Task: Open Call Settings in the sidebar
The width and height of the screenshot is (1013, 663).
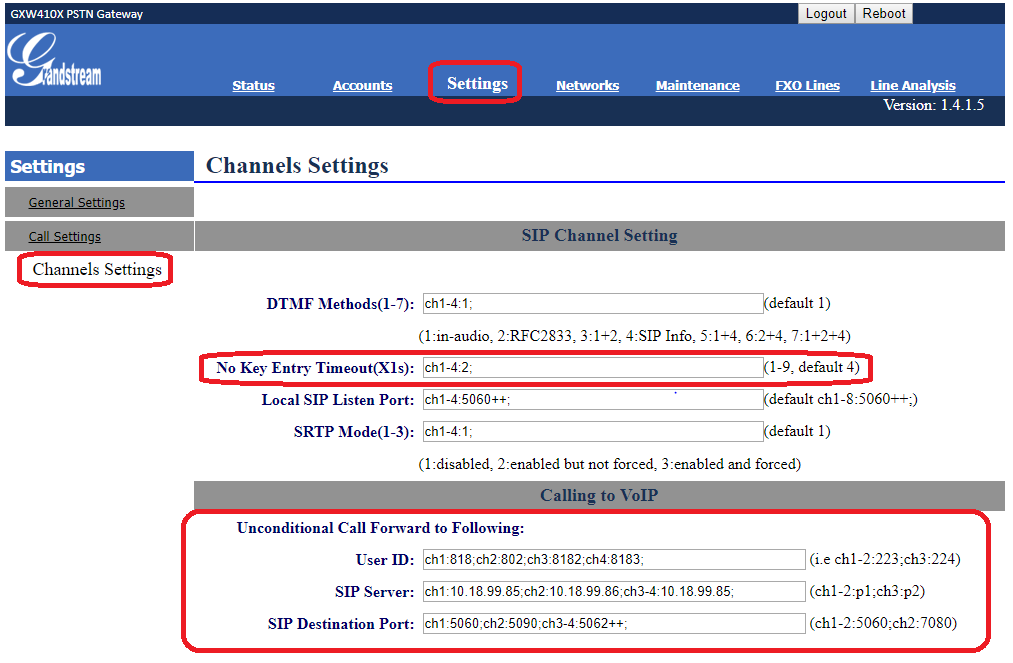Action: coord(65,237)
